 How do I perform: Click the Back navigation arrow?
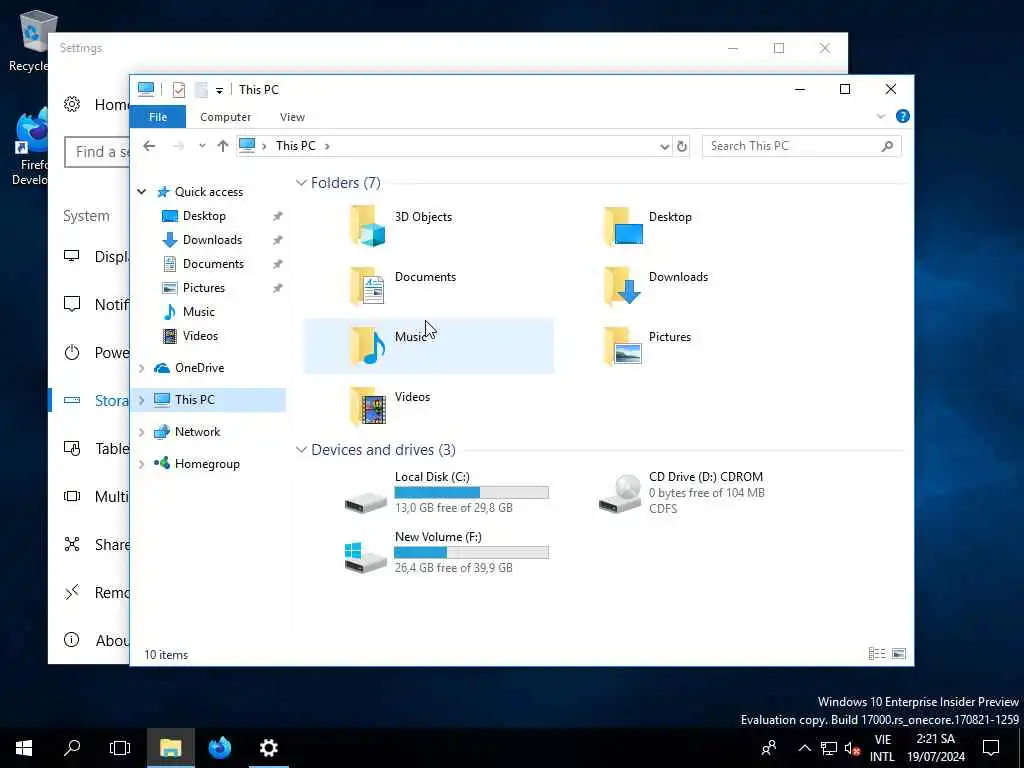point(149,146)
